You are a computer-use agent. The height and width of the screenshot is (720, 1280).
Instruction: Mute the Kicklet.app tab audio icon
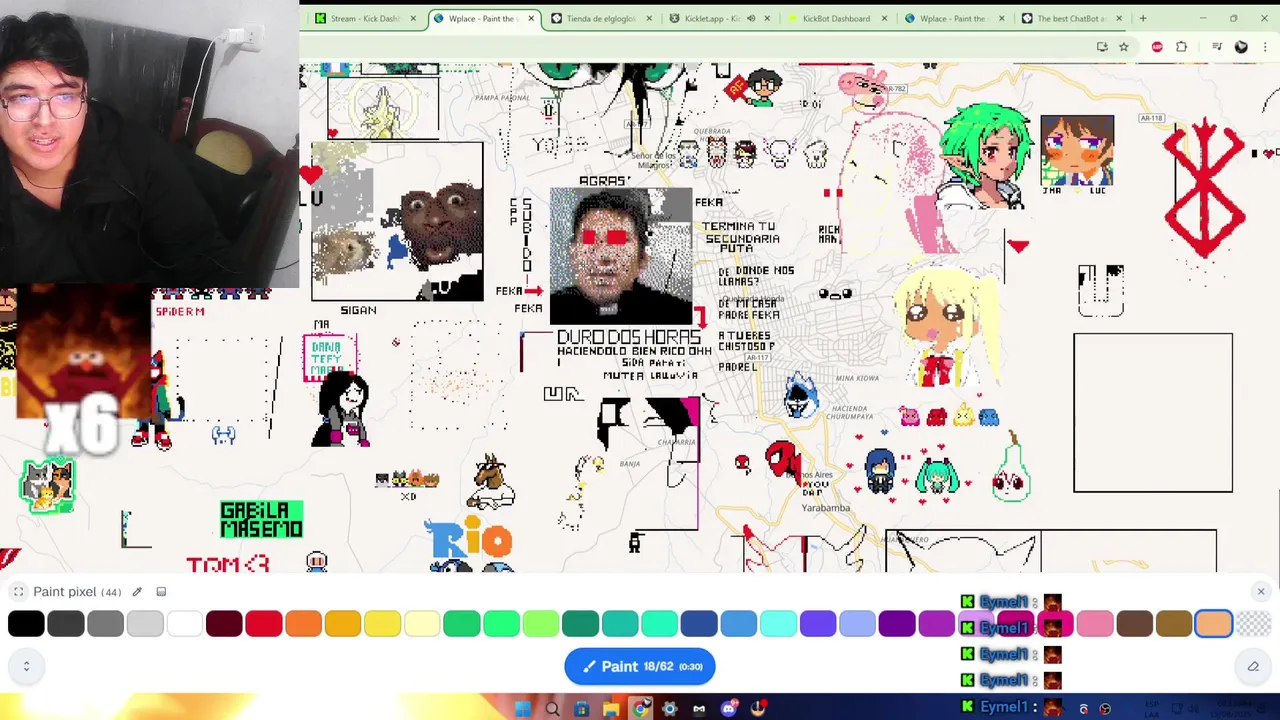pos(751,18)
